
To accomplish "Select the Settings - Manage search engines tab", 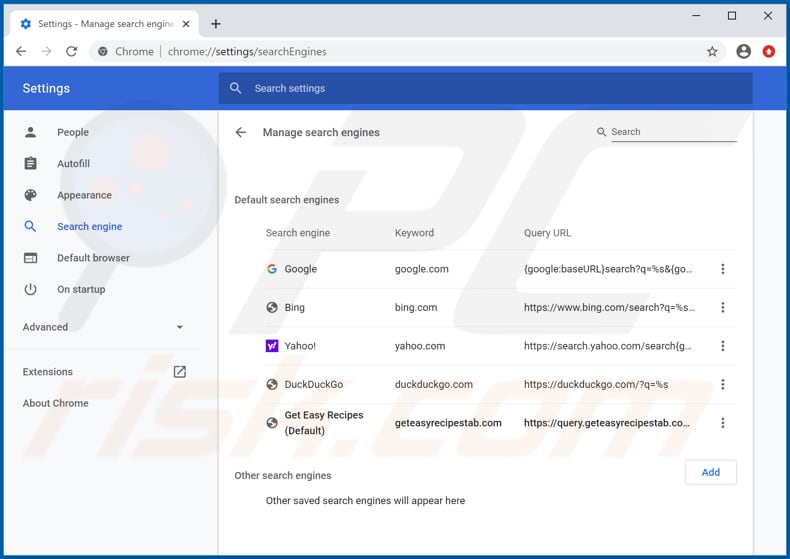I will click(104, 24).
